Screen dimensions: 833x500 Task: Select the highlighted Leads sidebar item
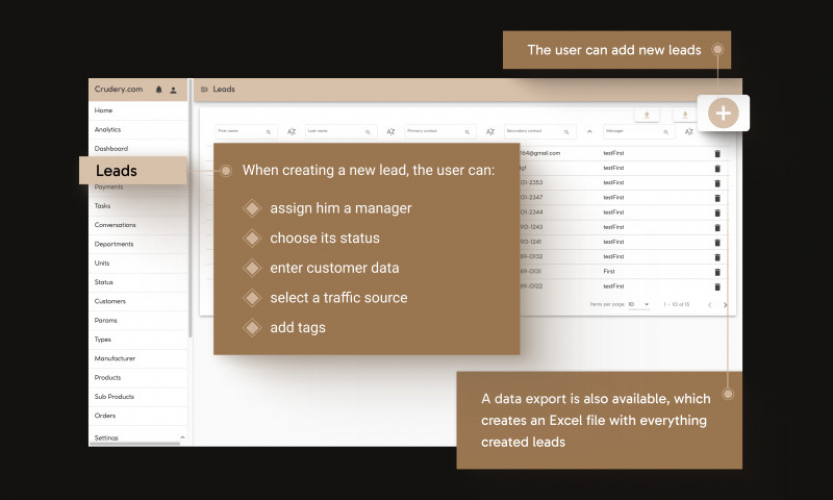click(x=133, y=171)
